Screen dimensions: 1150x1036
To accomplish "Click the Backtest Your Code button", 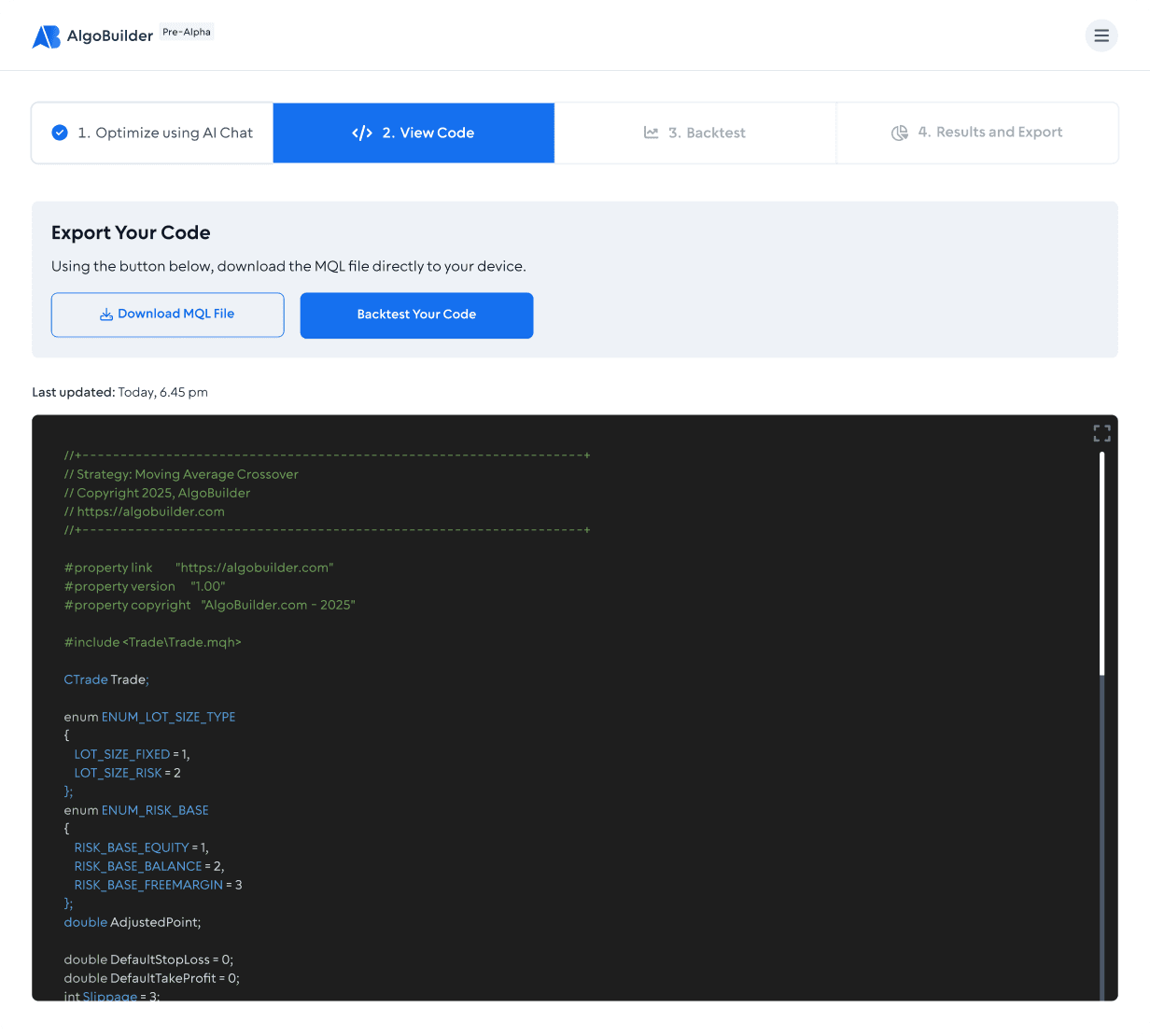I will pos(416,315).
